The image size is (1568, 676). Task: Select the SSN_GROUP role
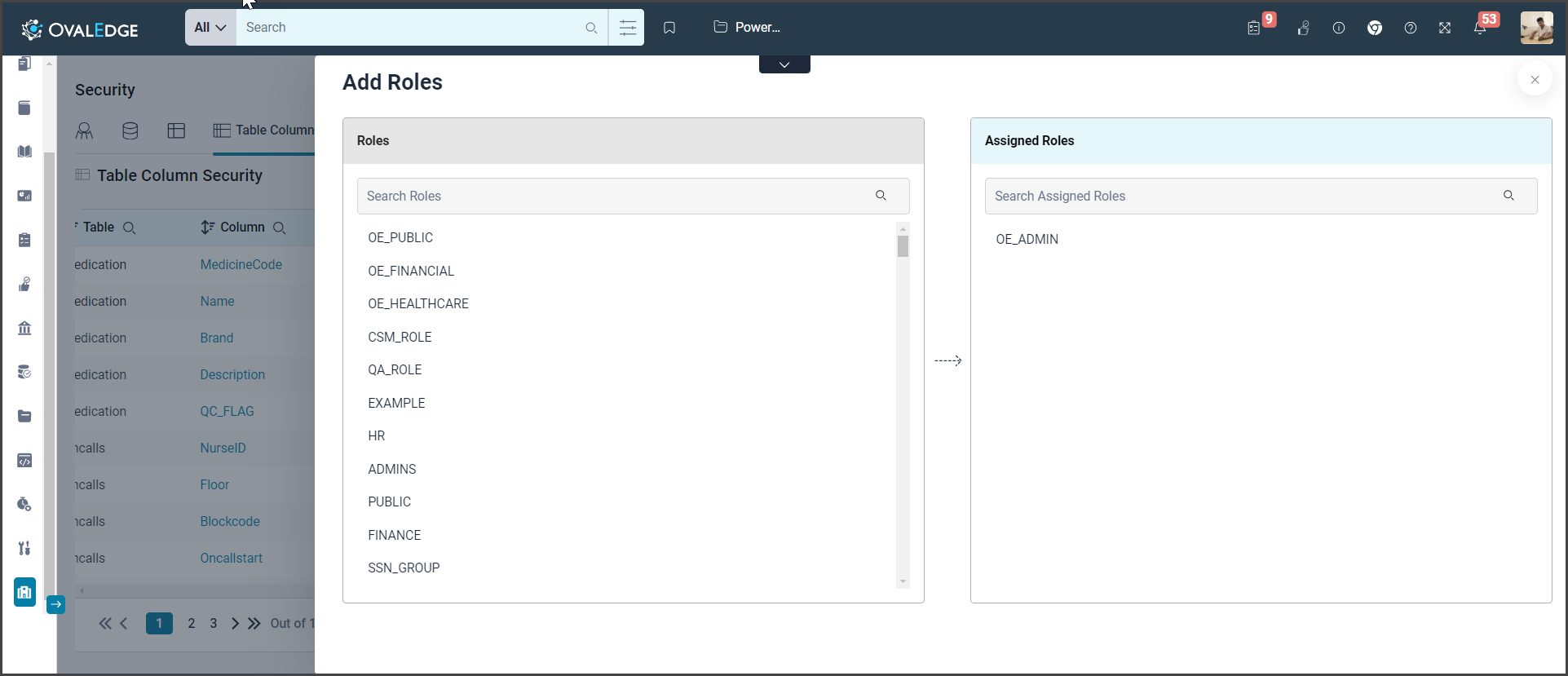coord(404,568)
